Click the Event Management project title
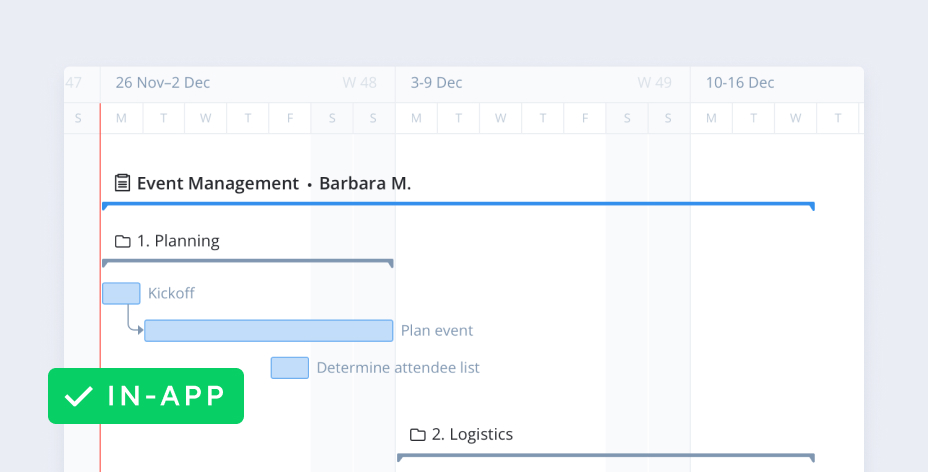 point(218,184)
